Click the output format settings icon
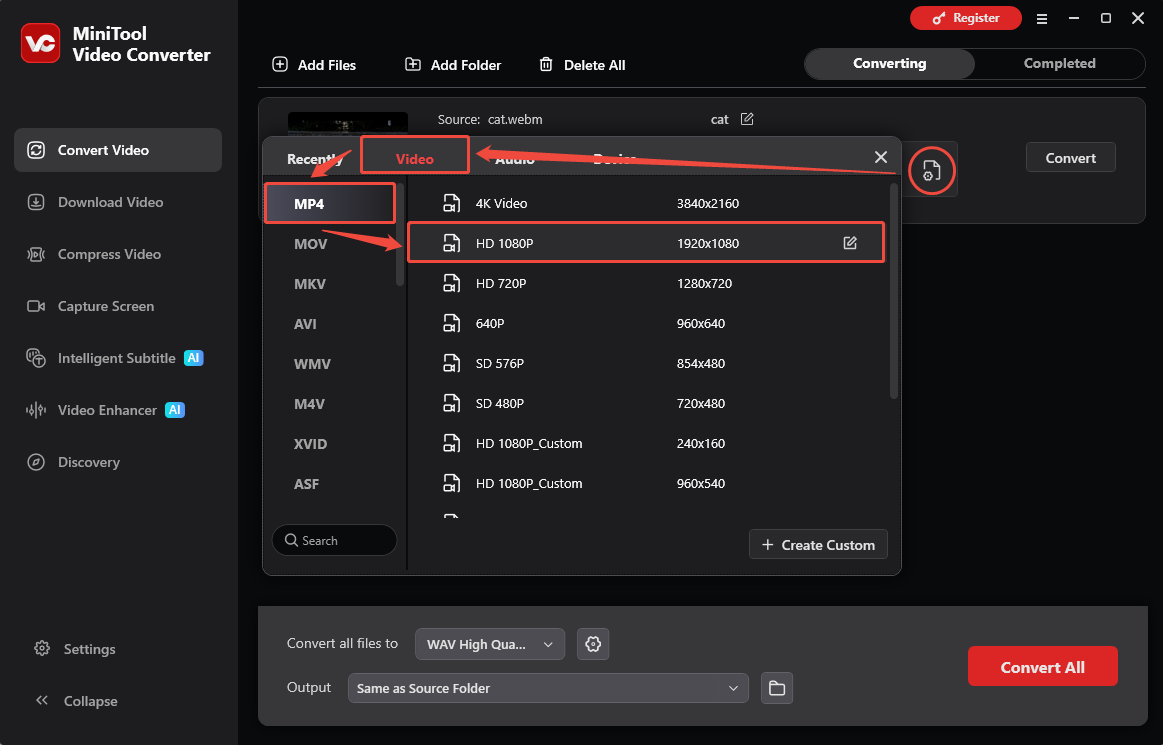This screenshot has height=745, width=1163. point(932,171)
